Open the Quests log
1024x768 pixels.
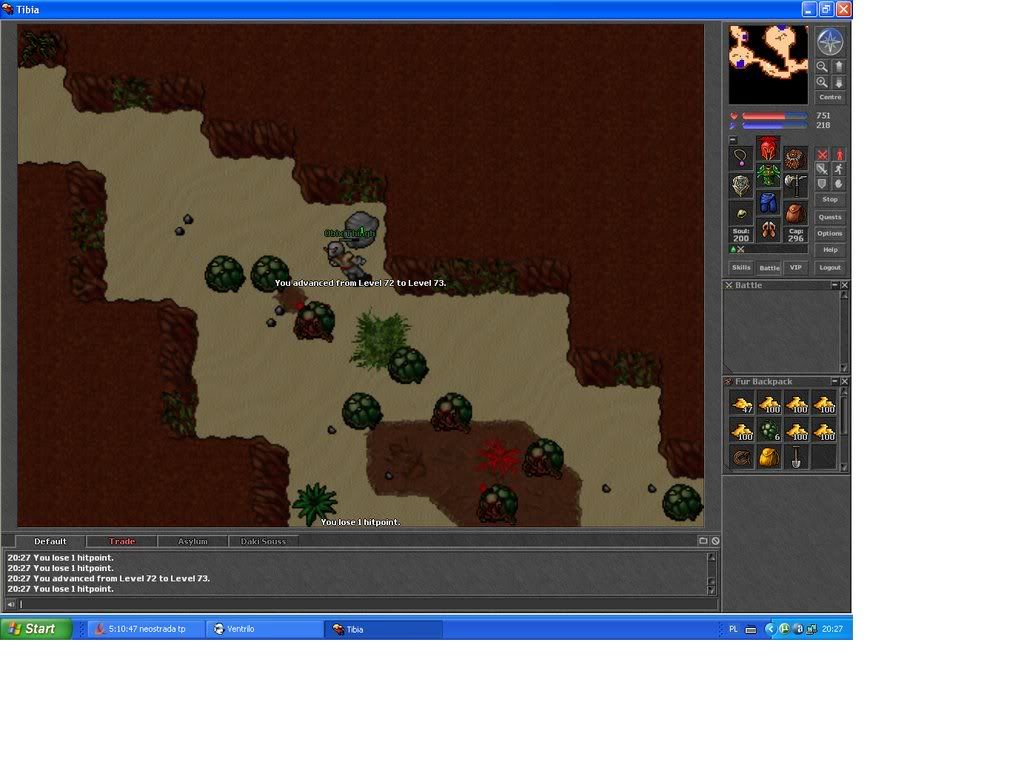(x=830, y=217)
